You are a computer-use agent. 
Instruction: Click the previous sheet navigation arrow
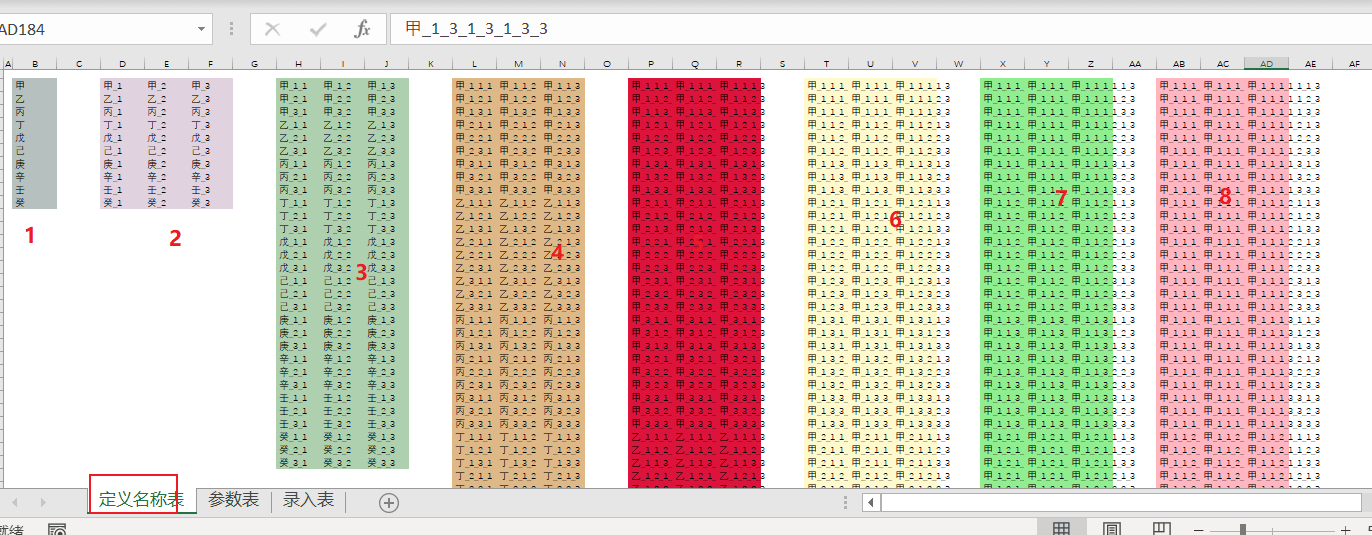tap(15, 502)
